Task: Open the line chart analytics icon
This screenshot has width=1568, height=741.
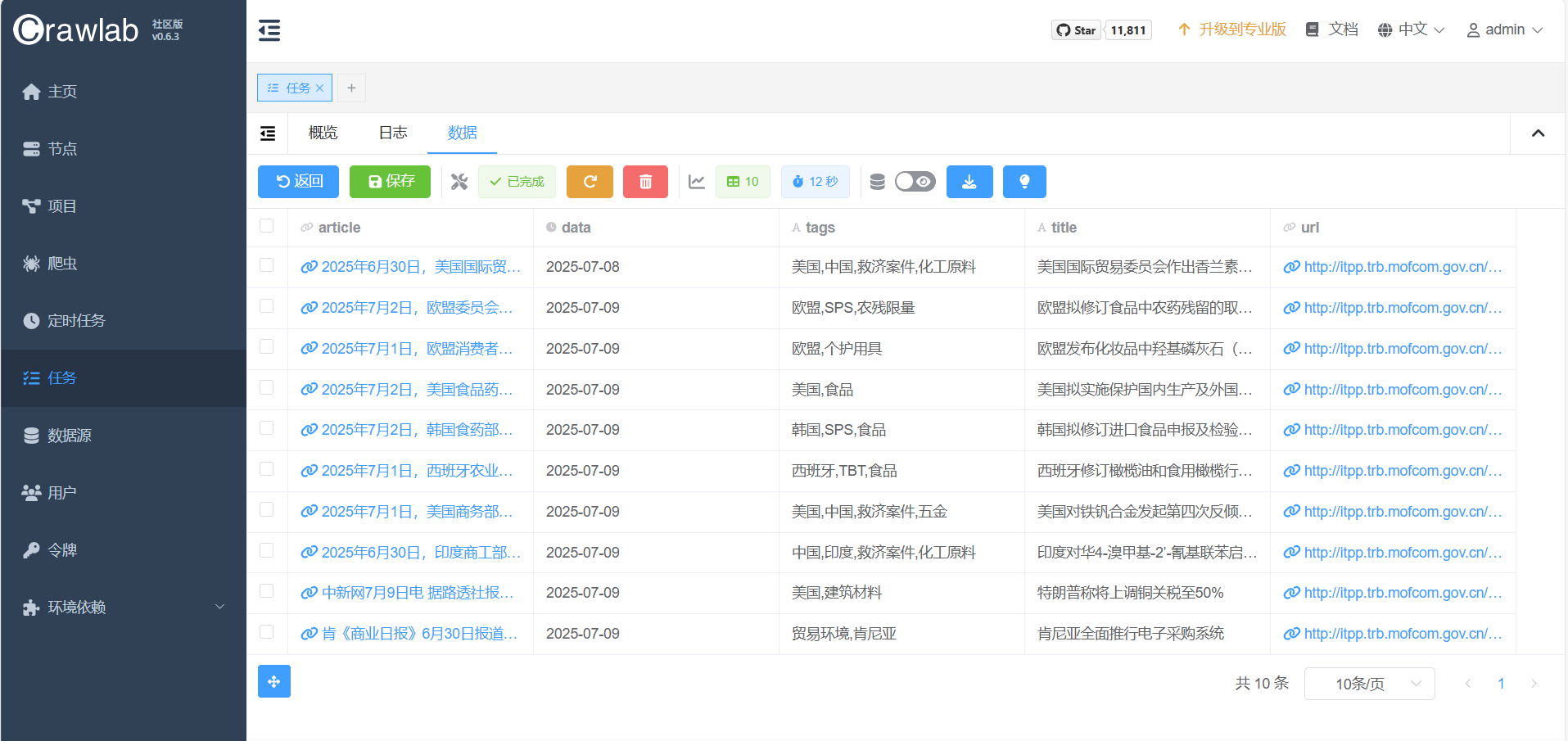Action: coord(697,181)
